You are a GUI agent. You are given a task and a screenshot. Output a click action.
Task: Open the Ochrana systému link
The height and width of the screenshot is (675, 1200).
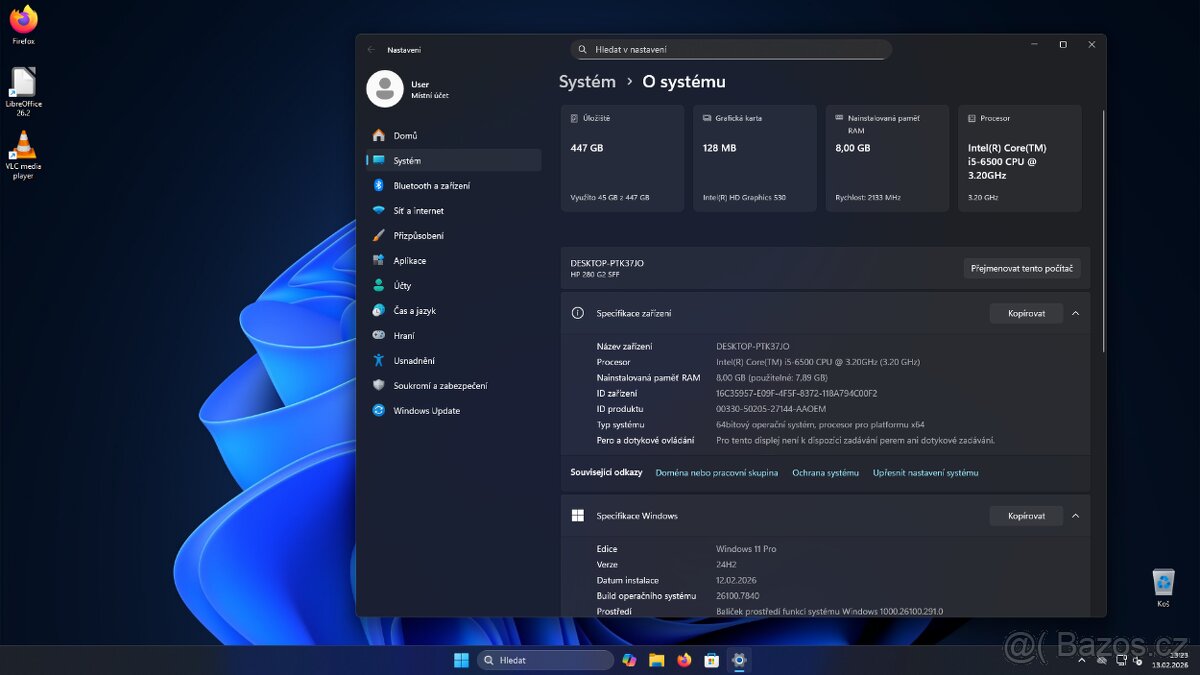(x=825, y=473)
